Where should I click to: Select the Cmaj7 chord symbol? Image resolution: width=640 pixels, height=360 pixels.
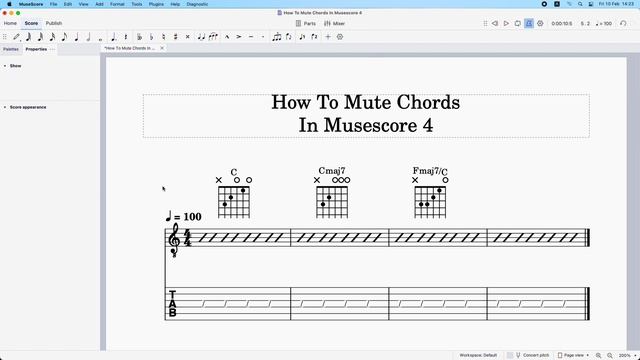(x=332, y=171)
